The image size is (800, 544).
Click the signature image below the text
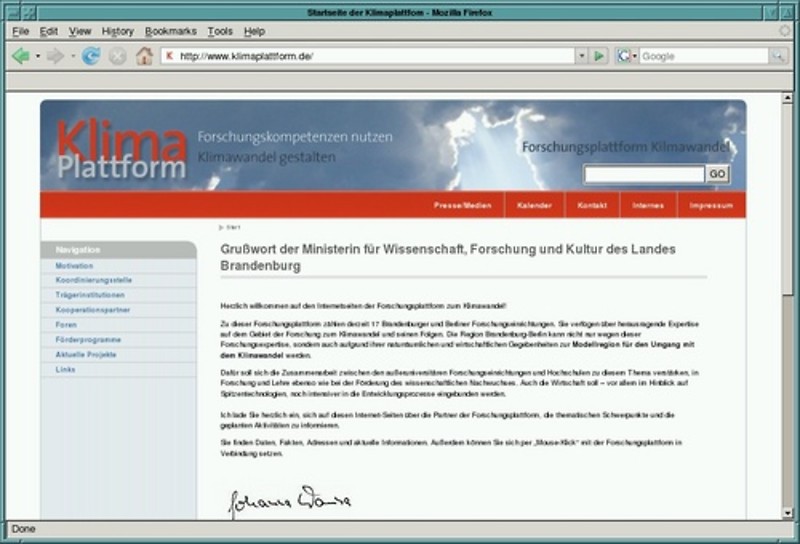tap(290, 501)
